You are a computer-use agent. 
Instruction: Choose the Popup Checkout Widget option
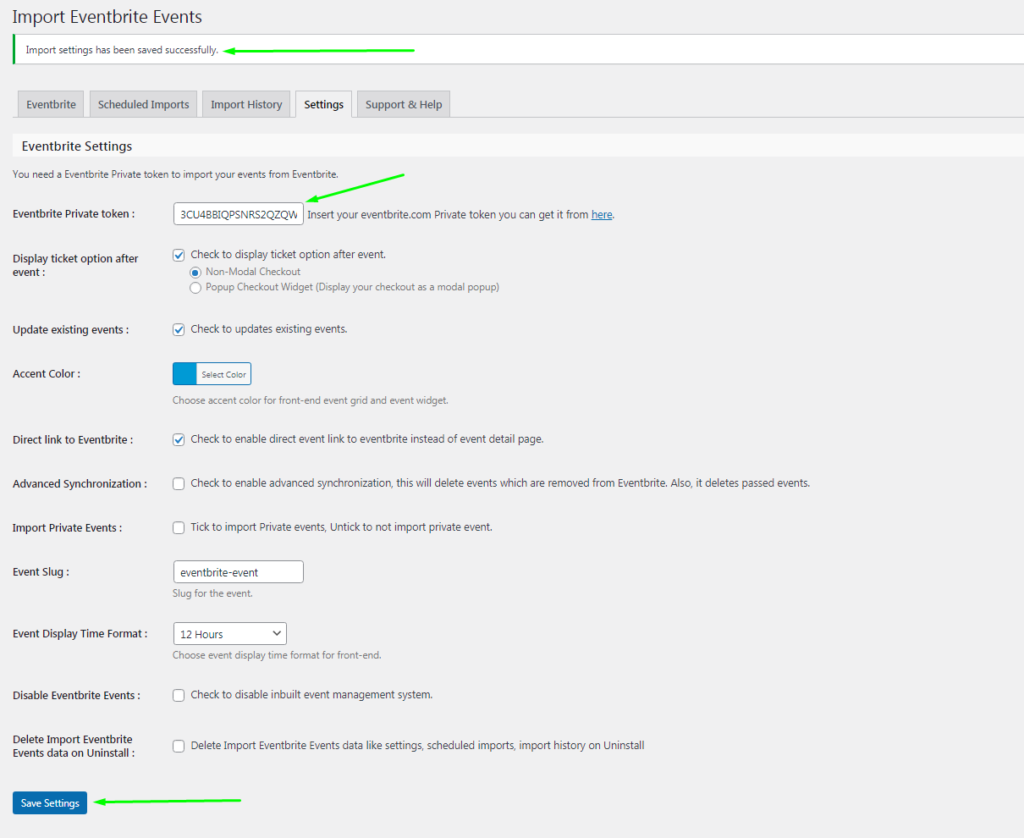click(196, 288)
